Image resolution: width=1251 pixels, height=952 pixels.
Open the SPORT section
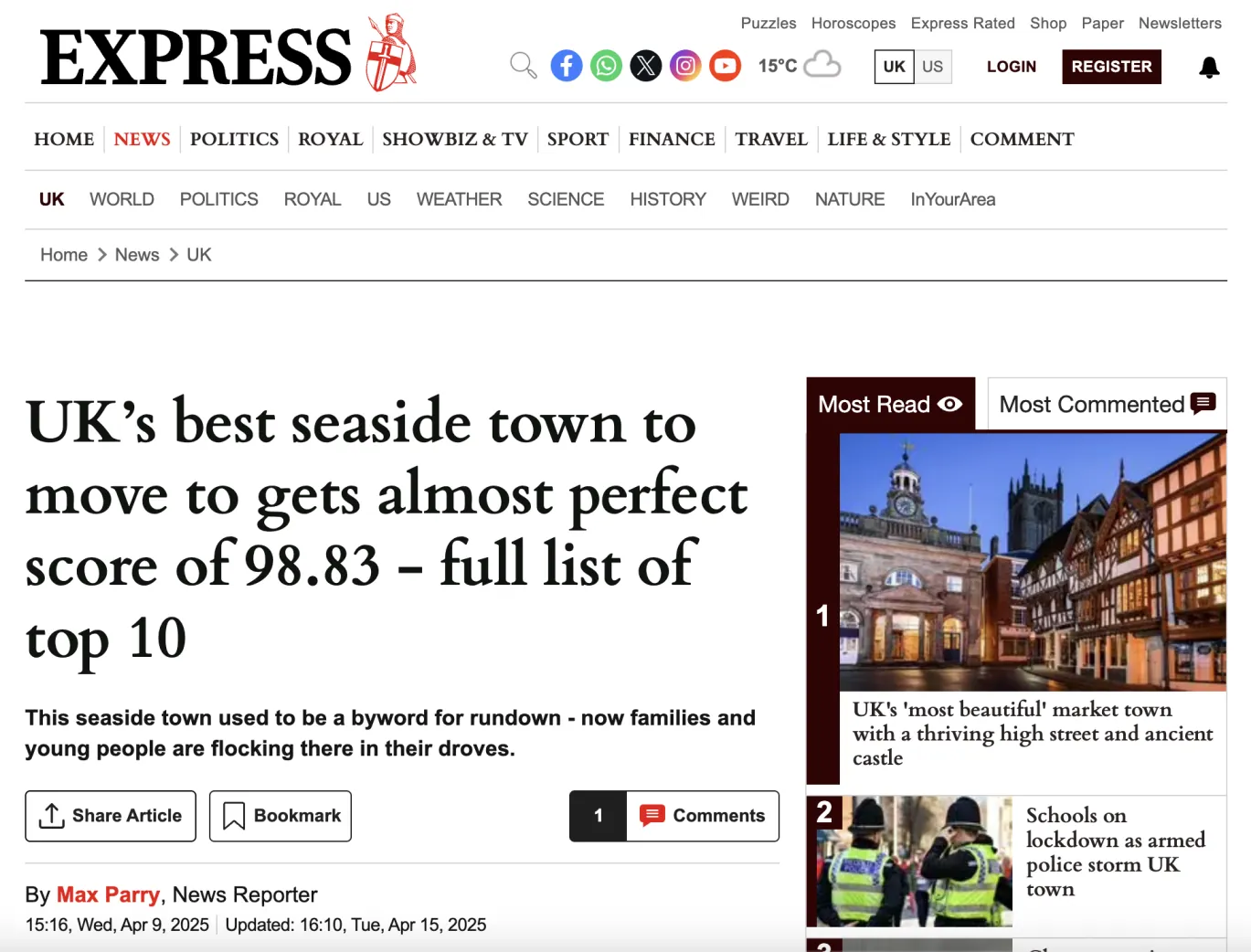click(x=578, y=139)
